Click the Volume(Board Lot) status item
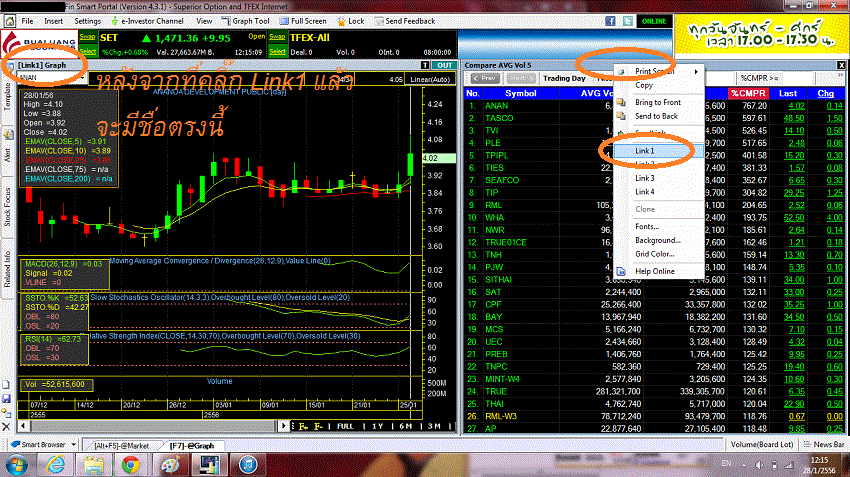This screenshot has width=850, height=477. coord(762,444)
